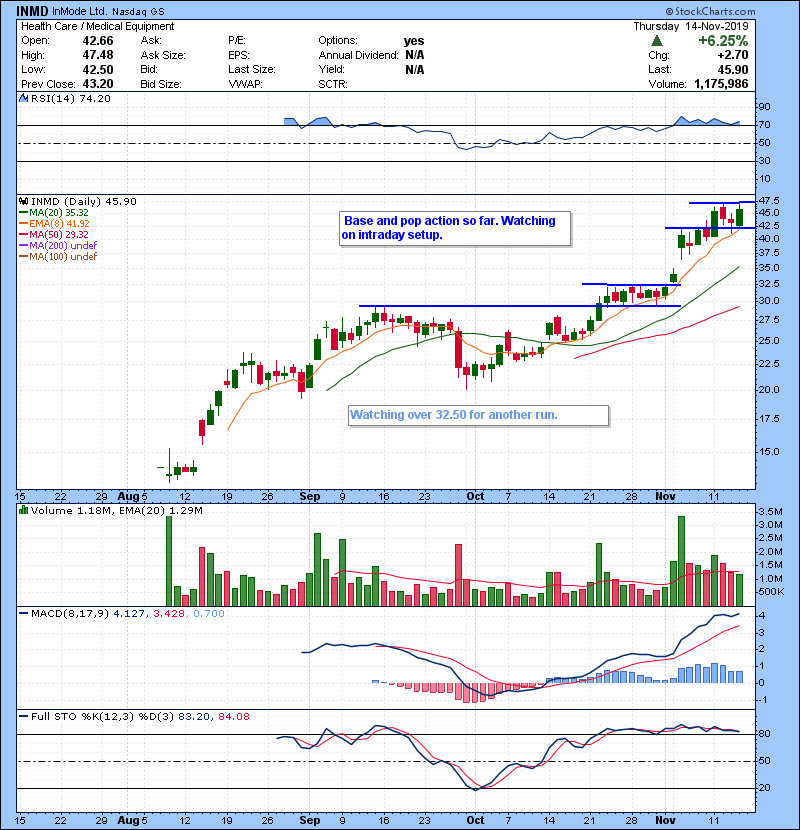This screenshot has width=800, height=830.
Task: Click the MACD(8,17,9) panel label
Action: (69, 614)
